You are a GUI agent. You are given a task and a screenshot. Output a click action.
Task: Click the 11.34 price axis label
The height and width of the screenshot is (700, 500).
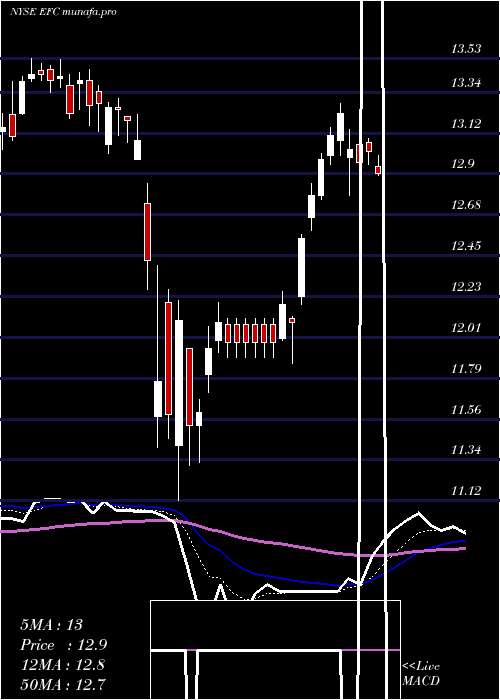tap(466, 450)
